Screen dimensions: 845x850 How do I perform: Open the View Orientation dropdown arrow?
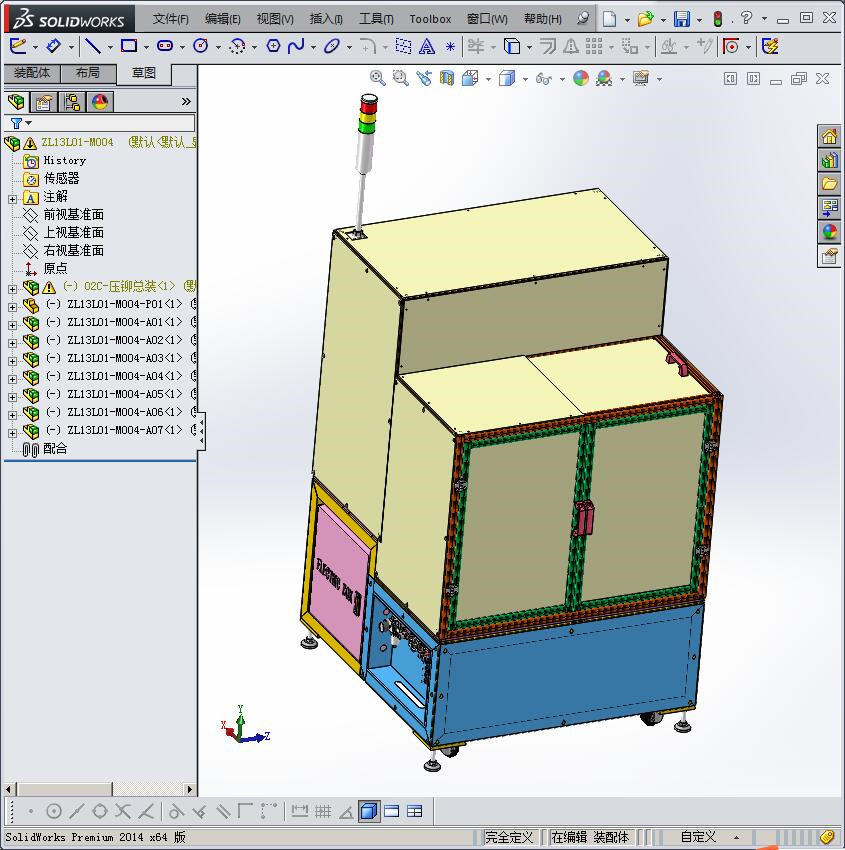click(488, 79)
